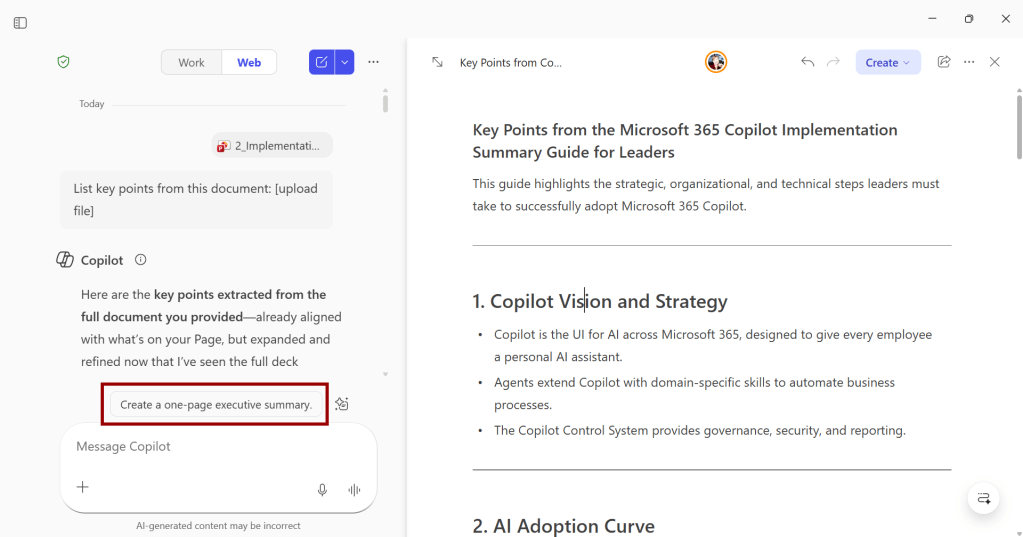Switch to Web mode
The image size is (1023, 537).
[249, 62]
